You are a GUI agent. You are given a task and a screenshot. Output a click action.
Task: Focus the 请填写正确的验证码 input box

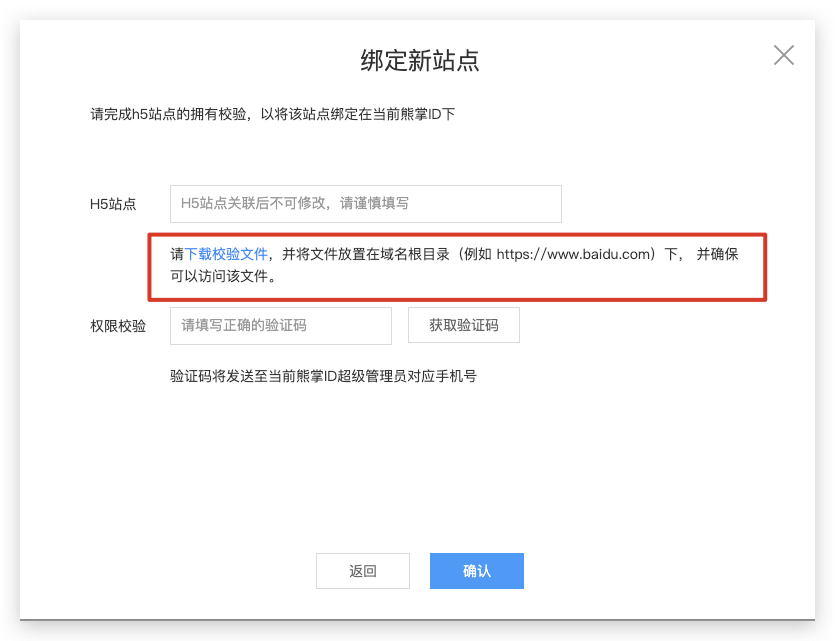click(x=281, y=325)
